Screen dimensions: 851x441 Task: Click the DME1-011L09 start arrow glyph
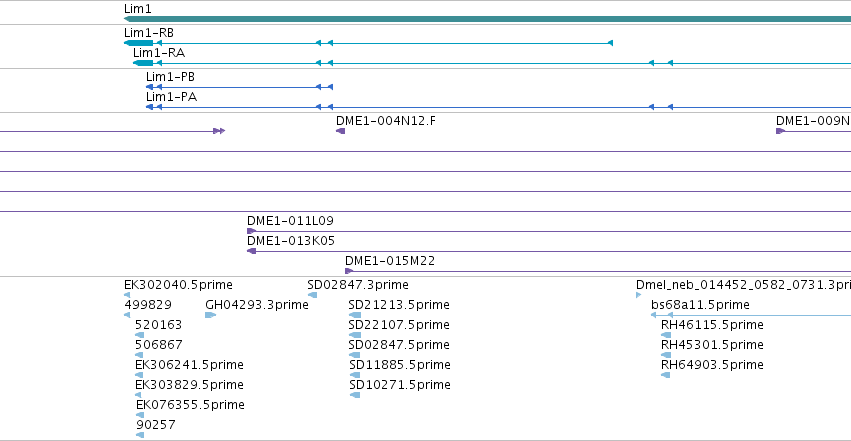point(251,231)
